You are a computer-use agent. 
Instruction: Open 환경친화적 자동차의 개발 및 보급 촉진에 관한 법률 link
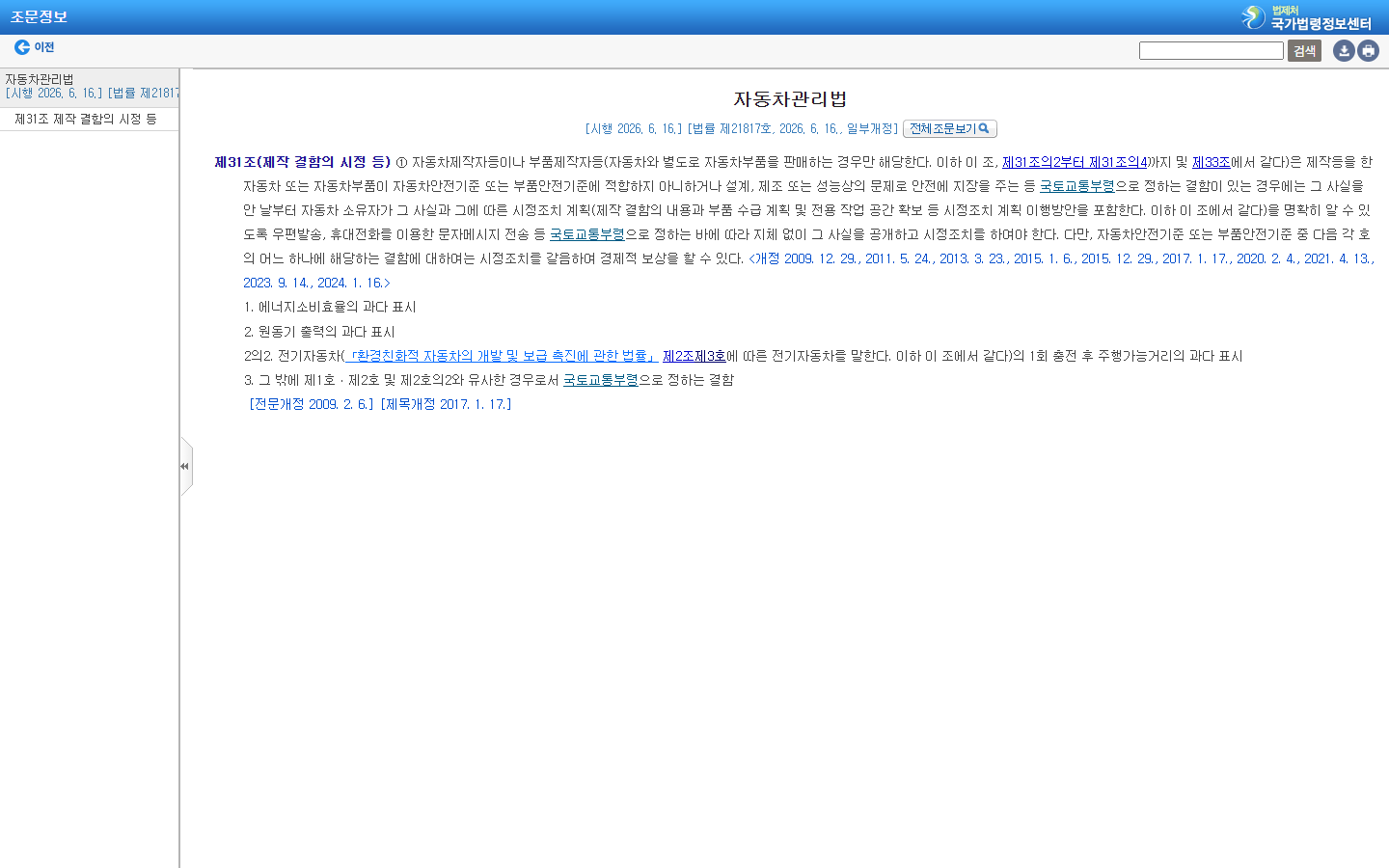[502, 356]
